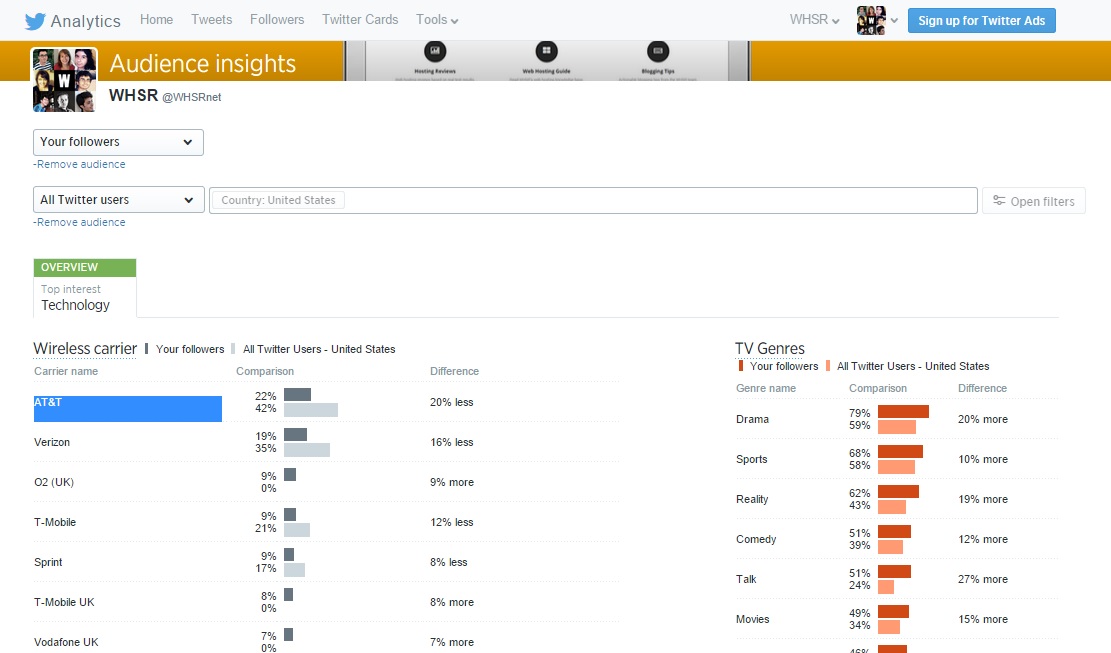This screenshot has width=1111, height=653.
Task: Click the Comedy genre name
Action: 756,540
